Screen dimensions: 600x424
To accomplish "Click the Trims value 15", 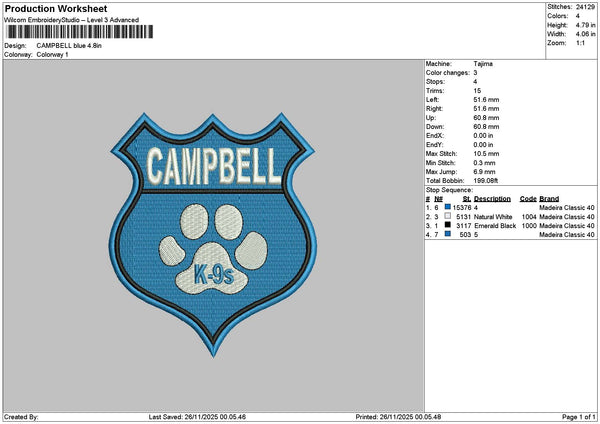I will [x=477, y=91].
